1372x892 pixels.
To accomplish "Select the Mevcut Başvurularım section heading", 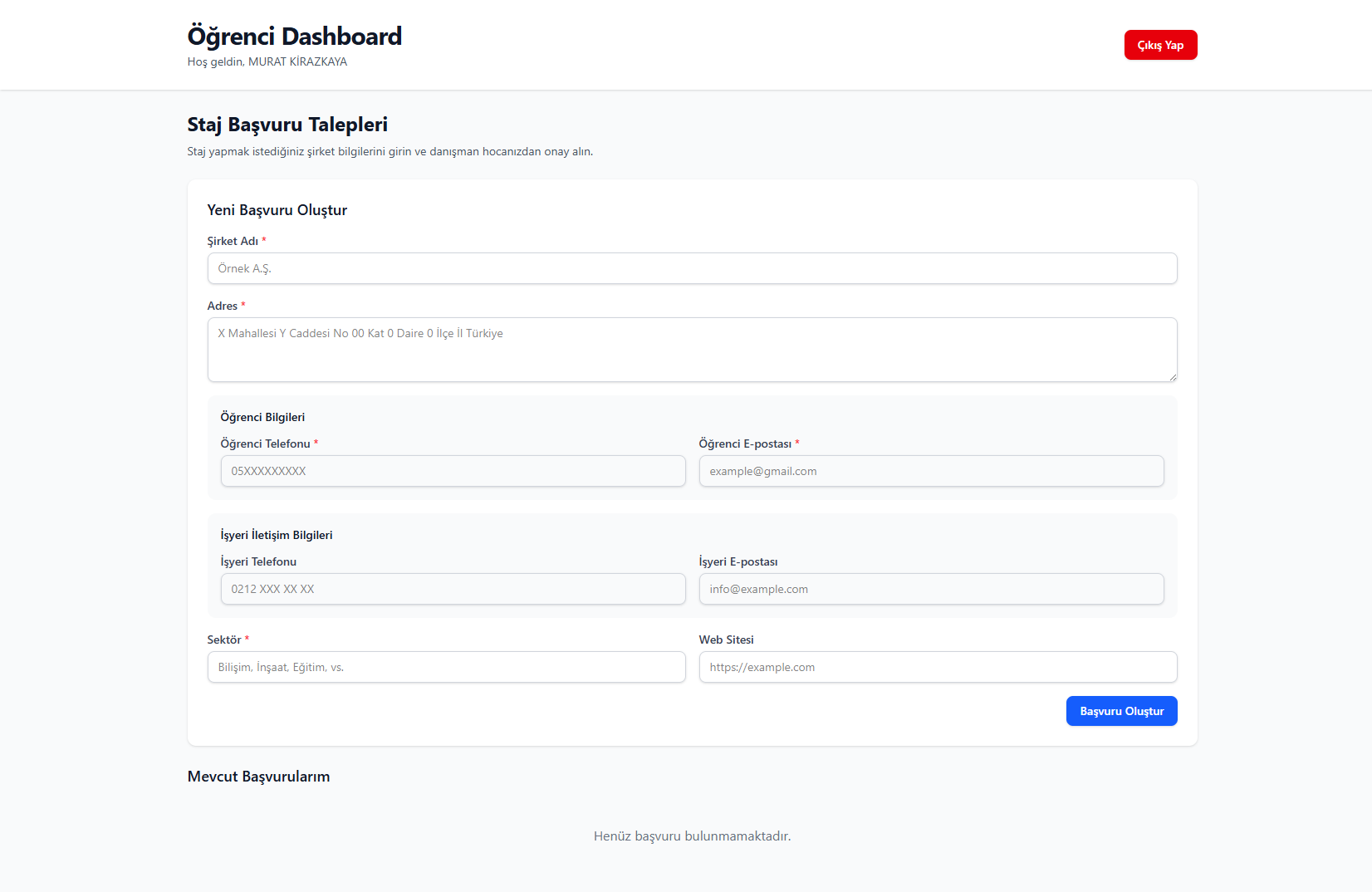I will (x=258, y=777).
